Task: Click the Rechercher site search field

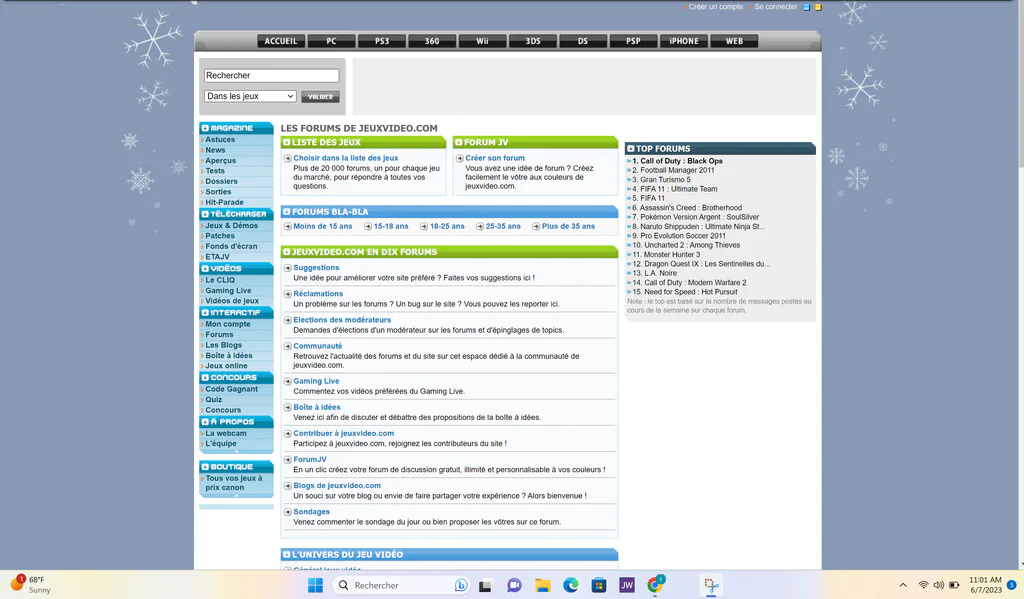Action: 271,75
